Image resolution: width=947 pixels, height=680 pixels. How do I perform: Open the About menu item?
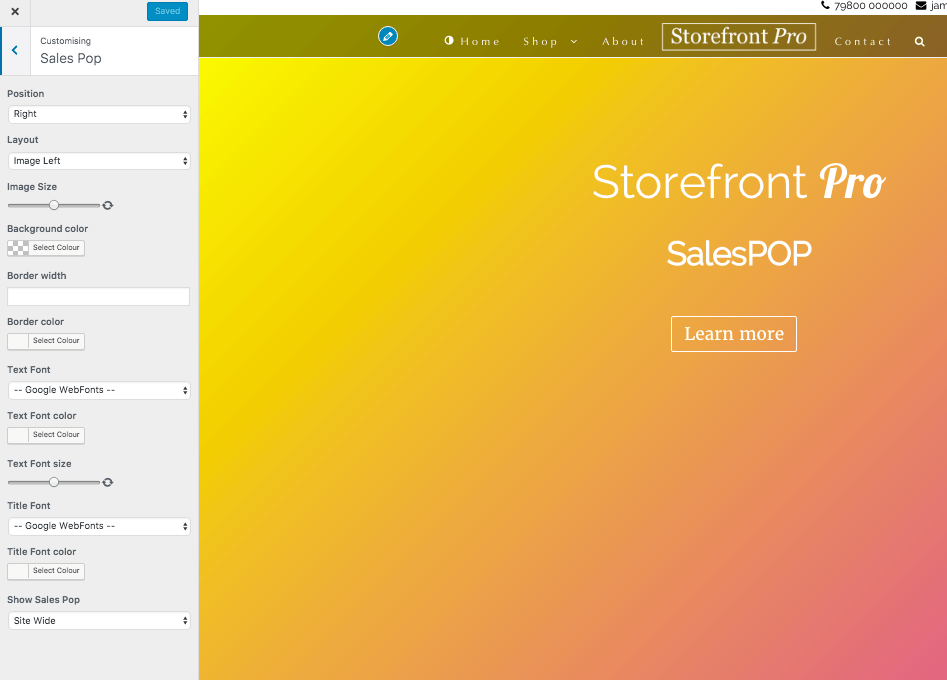click(x=623, y=42)
